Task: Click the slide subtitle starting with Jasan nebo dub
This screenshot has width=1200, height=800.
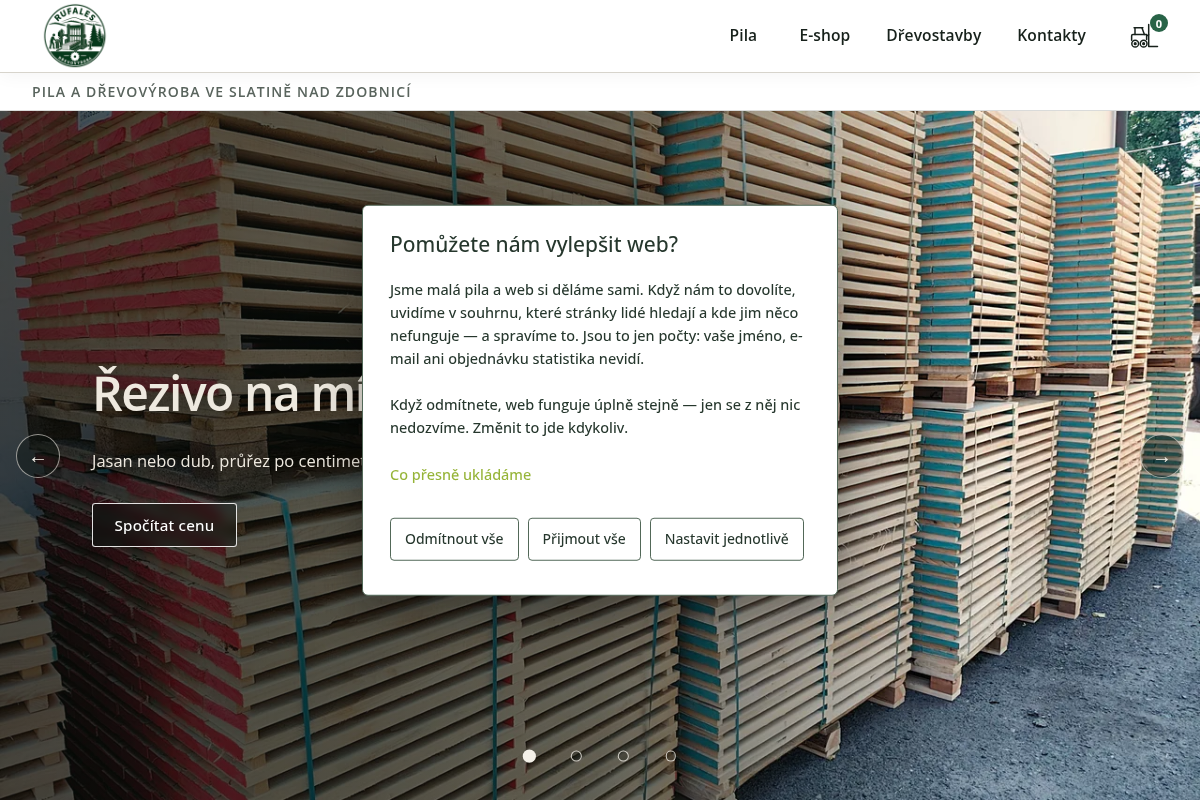Action: click(x=228, y=461)
